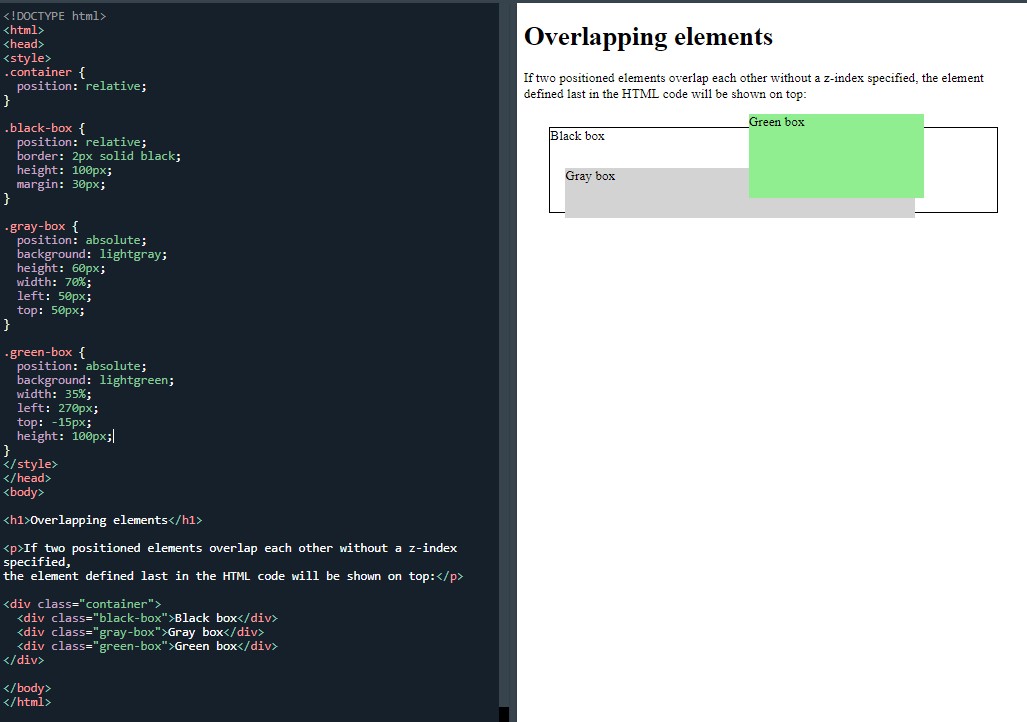The width and height of the screenshot is (1027, 722).
Task: Click the preview paragraph about z-index
Action: [x=753, y=86]
